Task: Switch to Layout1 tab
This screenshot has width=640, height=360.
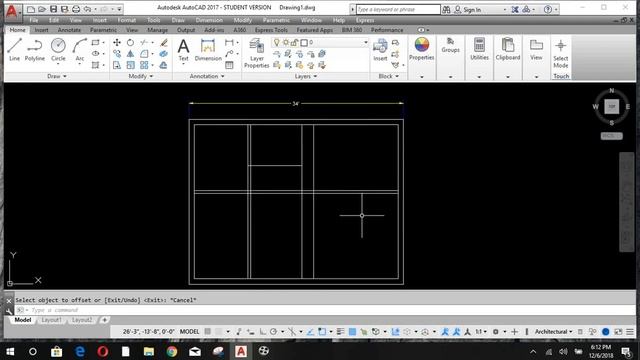Action: click(x=51, y=320)
